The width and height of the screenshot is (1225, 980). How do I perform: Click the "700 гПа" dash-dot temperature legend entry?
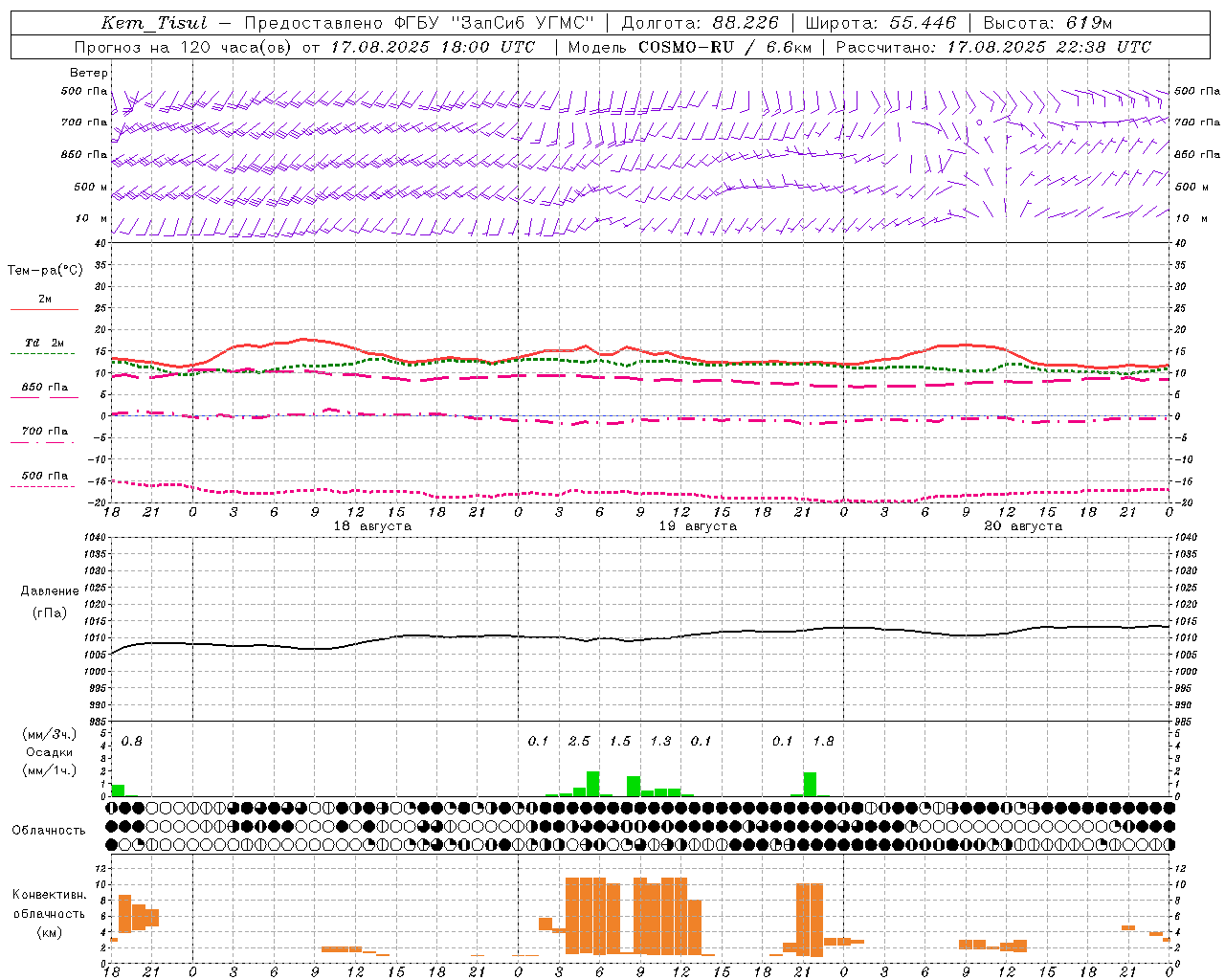44,435
